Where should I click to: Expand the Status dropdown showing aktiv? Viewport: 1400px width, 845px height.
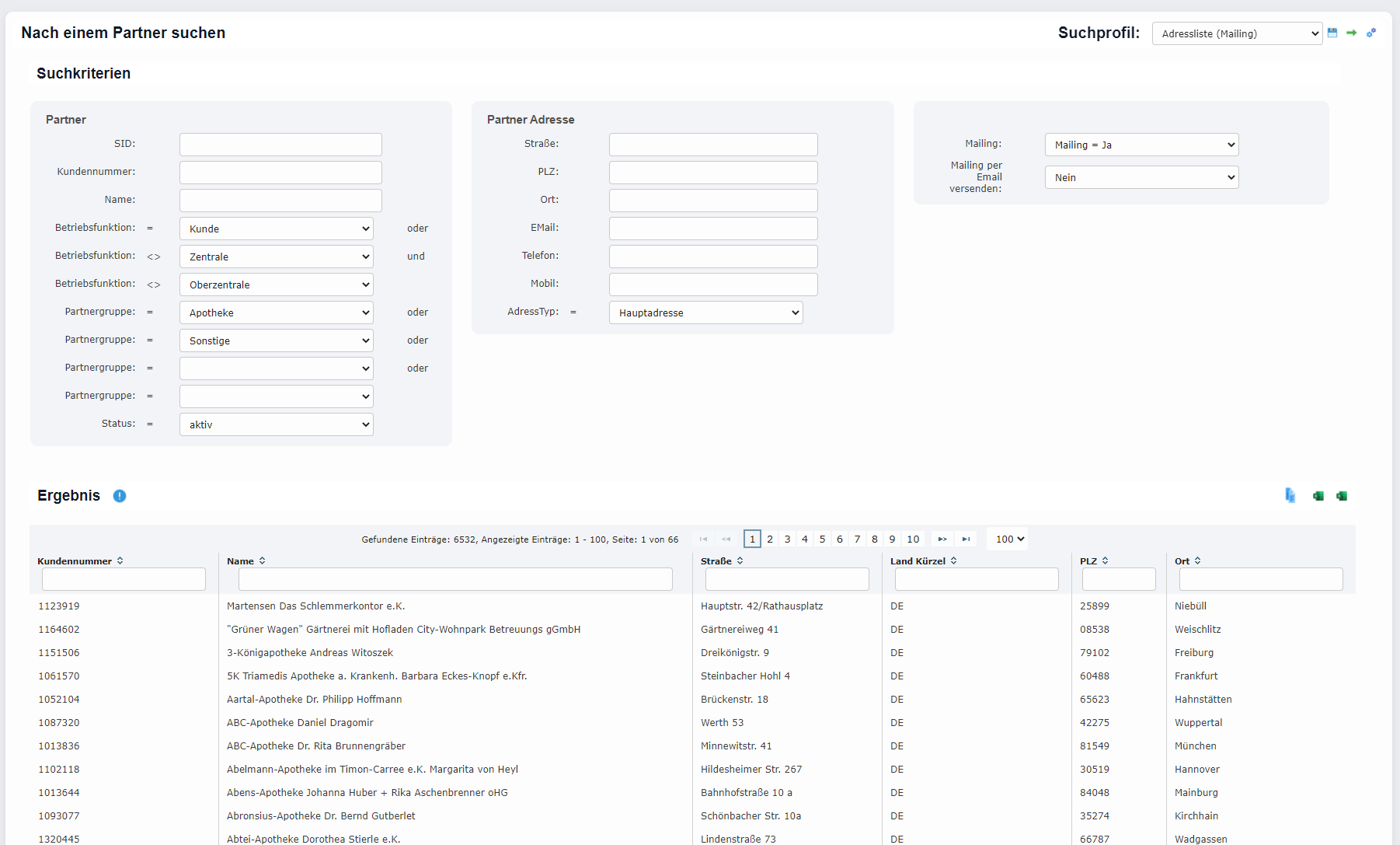click(x=277, y=424)
